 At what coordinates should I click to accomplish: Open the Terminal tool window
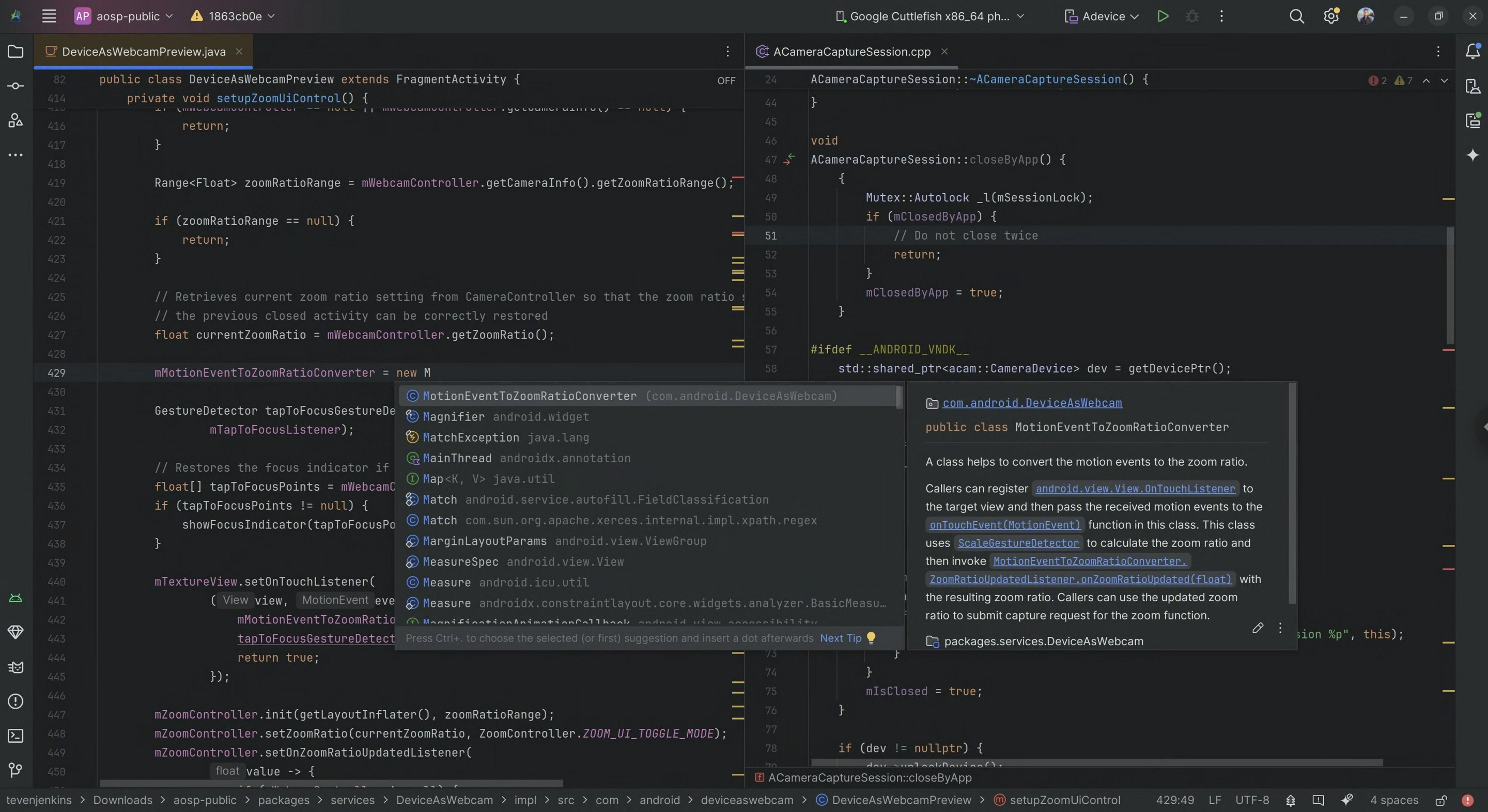(15, 736)
